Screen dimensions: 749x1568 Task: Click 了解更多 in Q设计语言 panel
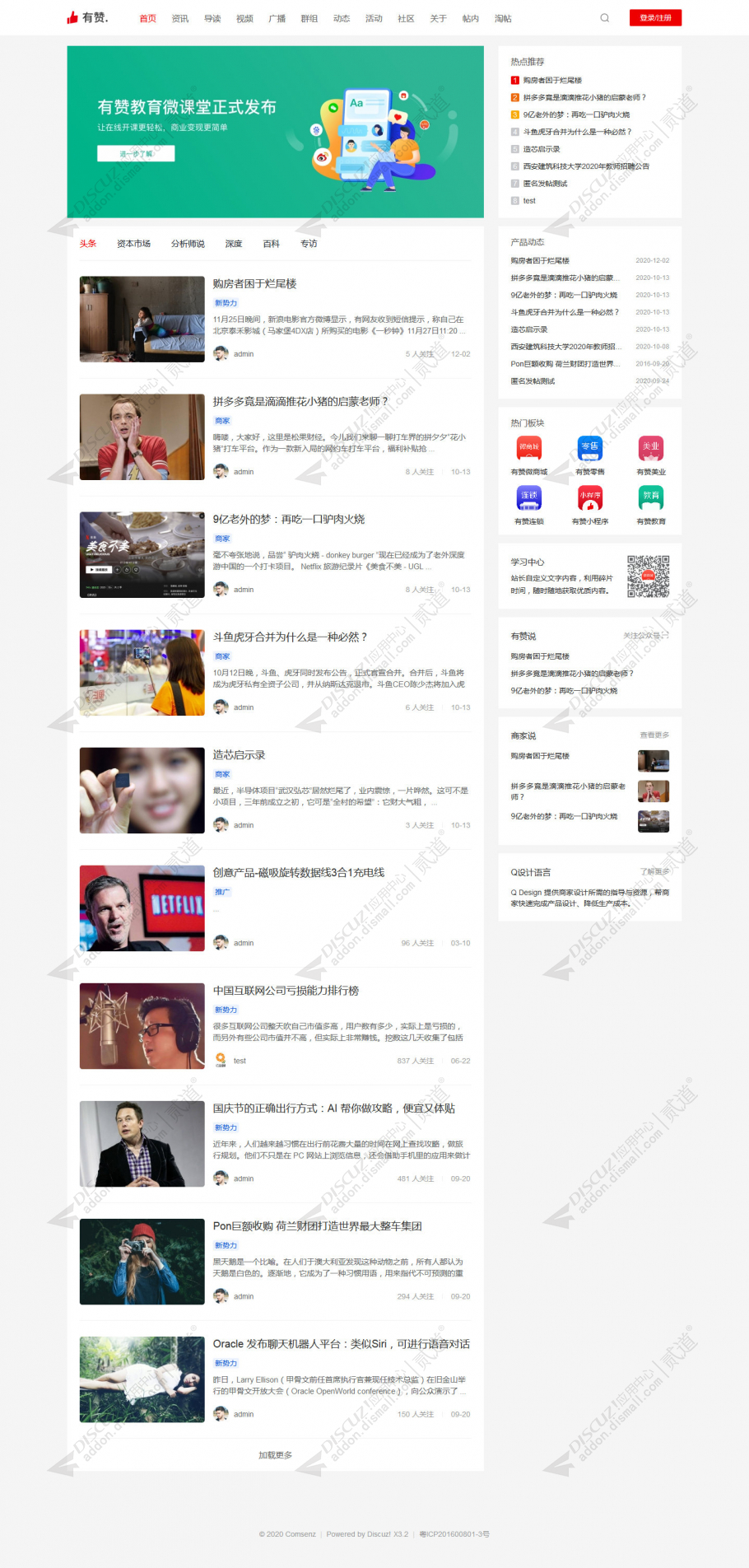point(654,871)
